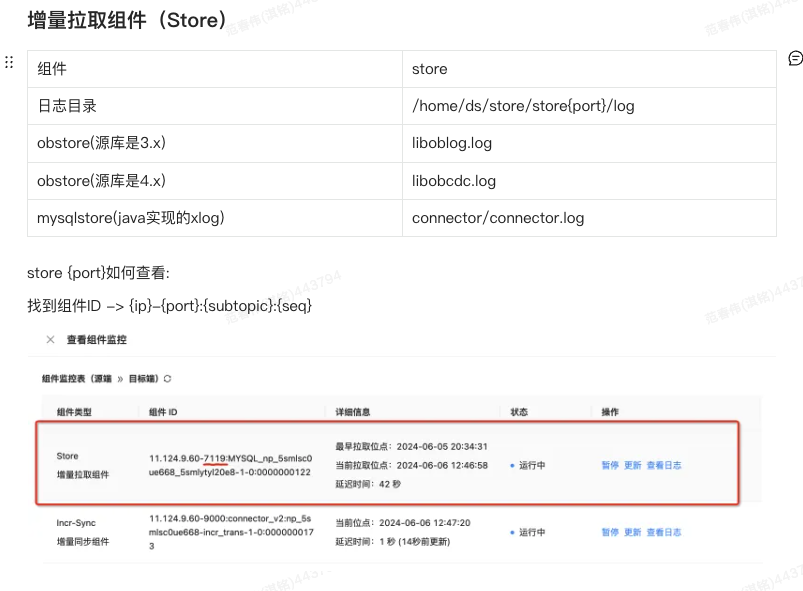Click 暂停 in the Store row
The width and height of the screenshot is (803, 591).
click(610, 465)
